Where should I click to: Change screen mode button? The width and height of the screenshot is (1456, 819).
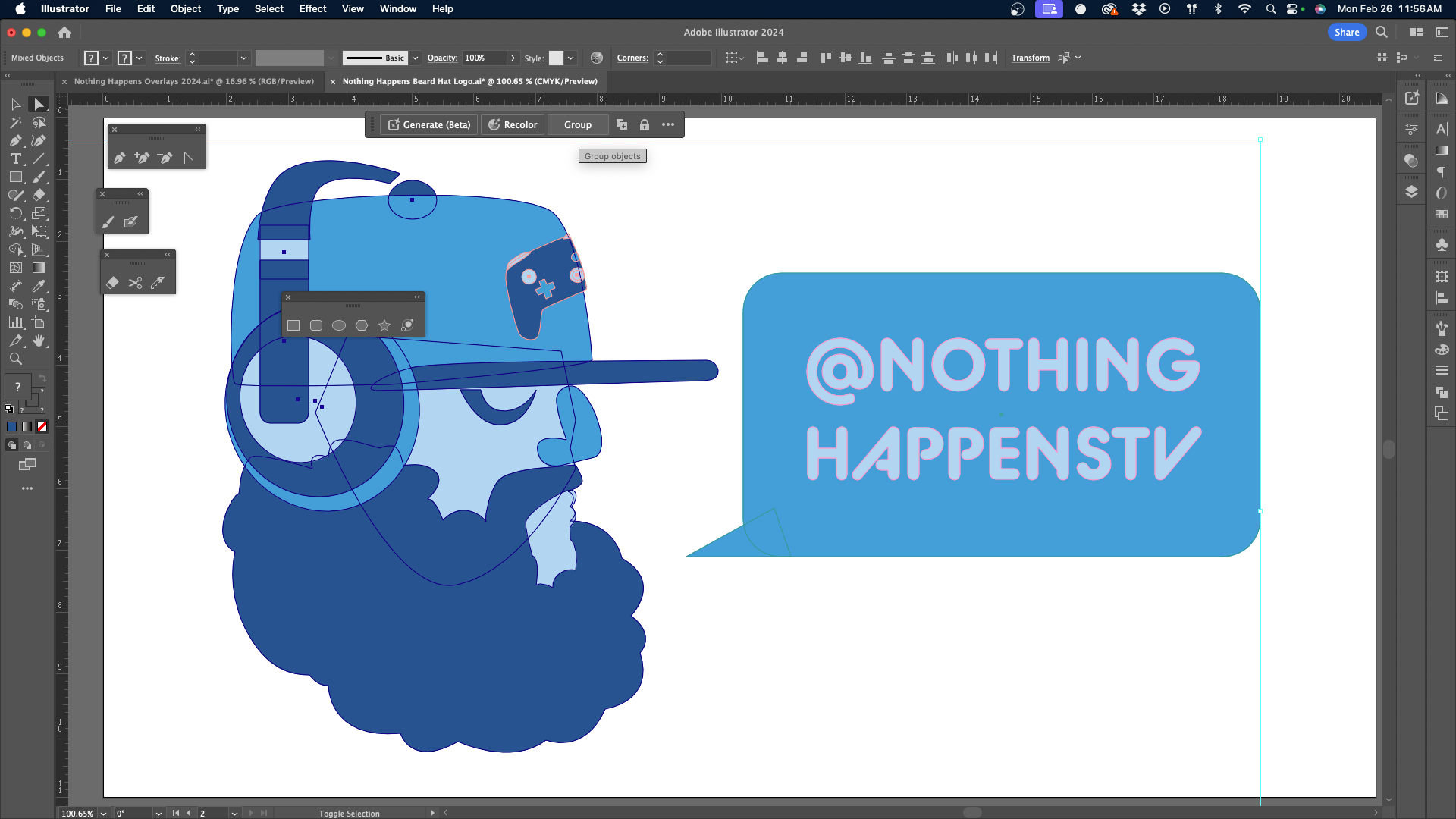click(x=27, y=464)
